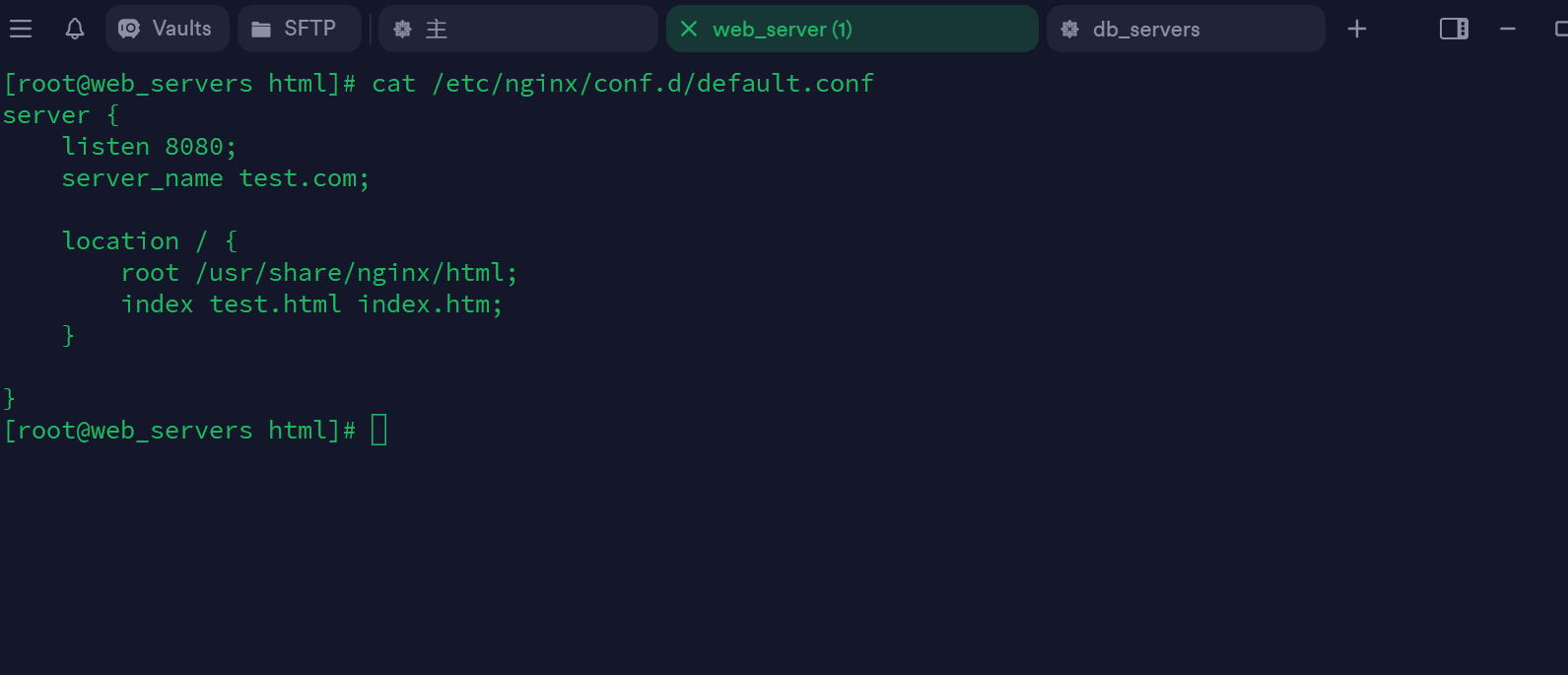The width and height of the screenshot is (1568, 675).
Task: Click the 'location / {' line
Action: 150,241
